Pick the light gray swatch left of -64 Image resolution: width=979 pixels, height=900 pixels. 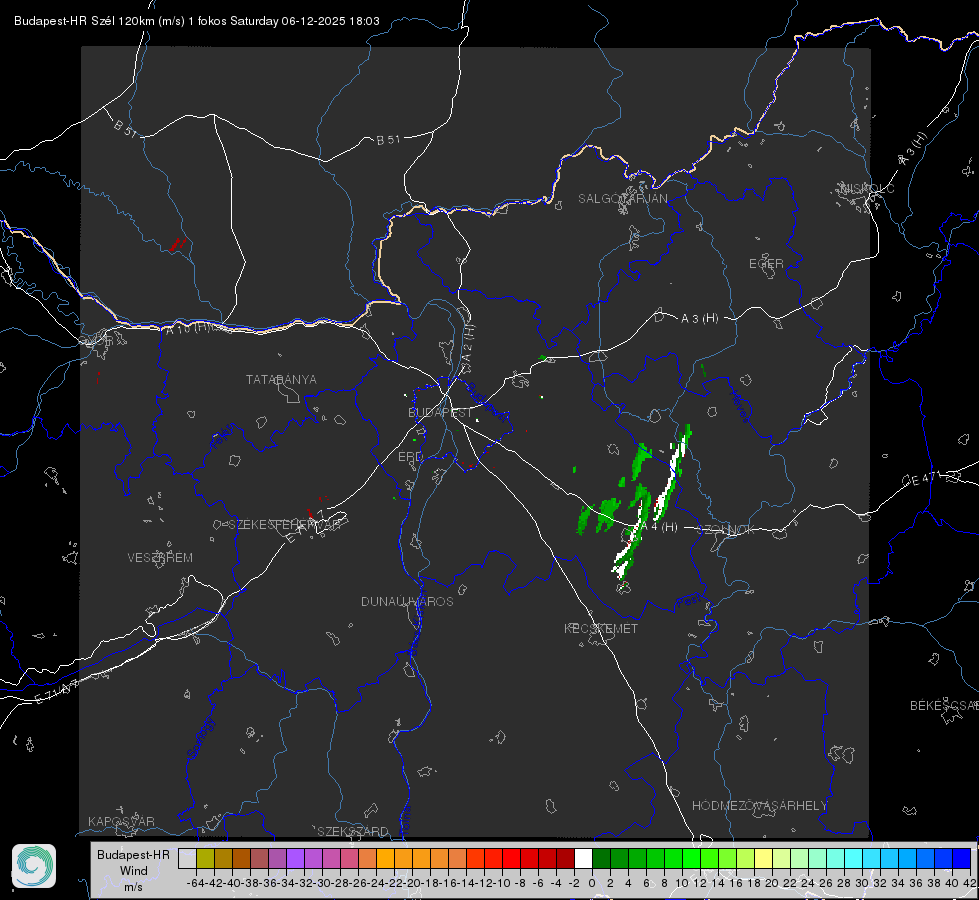tap(187, 858)
